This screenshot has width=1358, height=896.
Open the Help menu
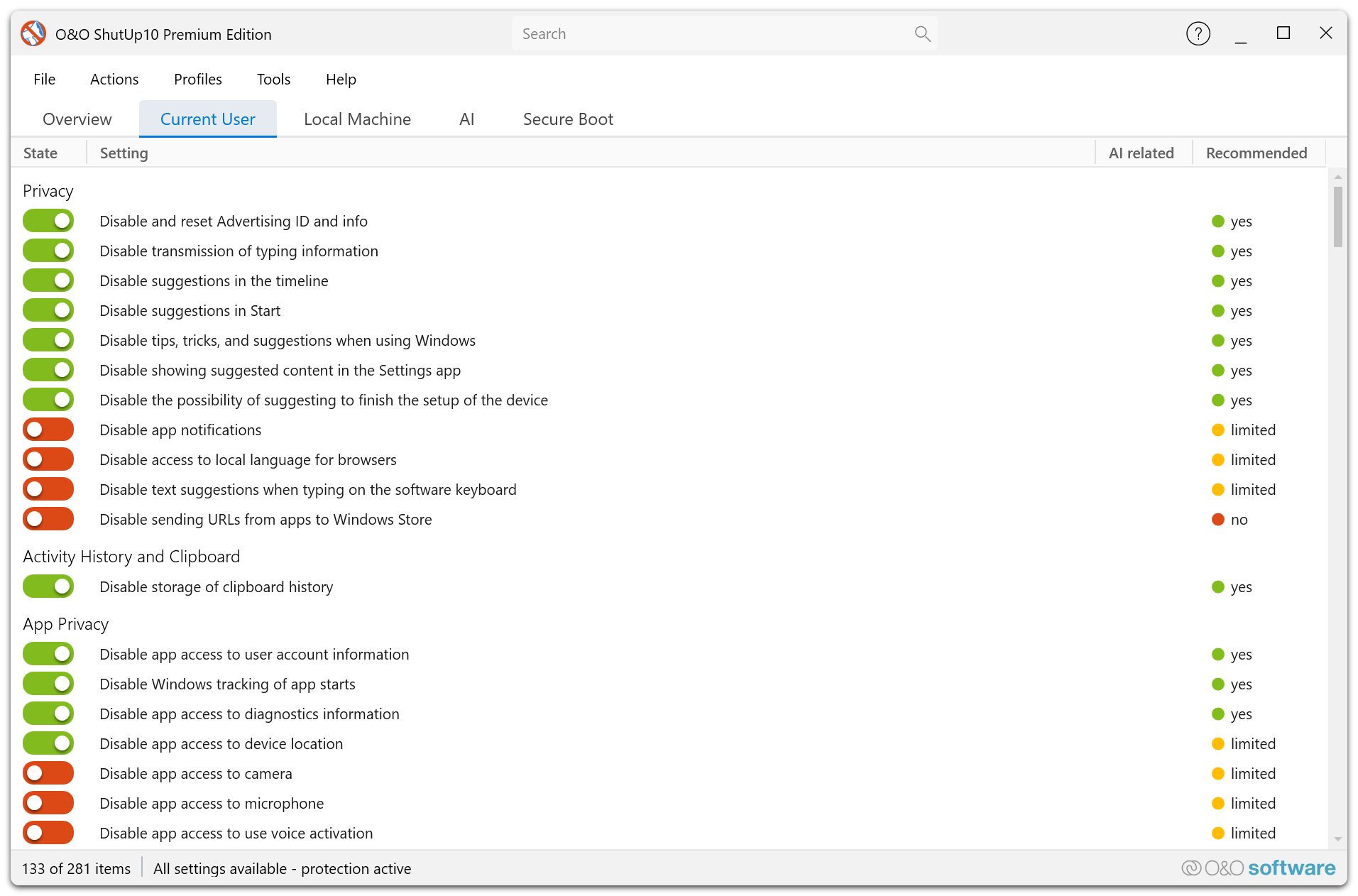tap(341, 79)
